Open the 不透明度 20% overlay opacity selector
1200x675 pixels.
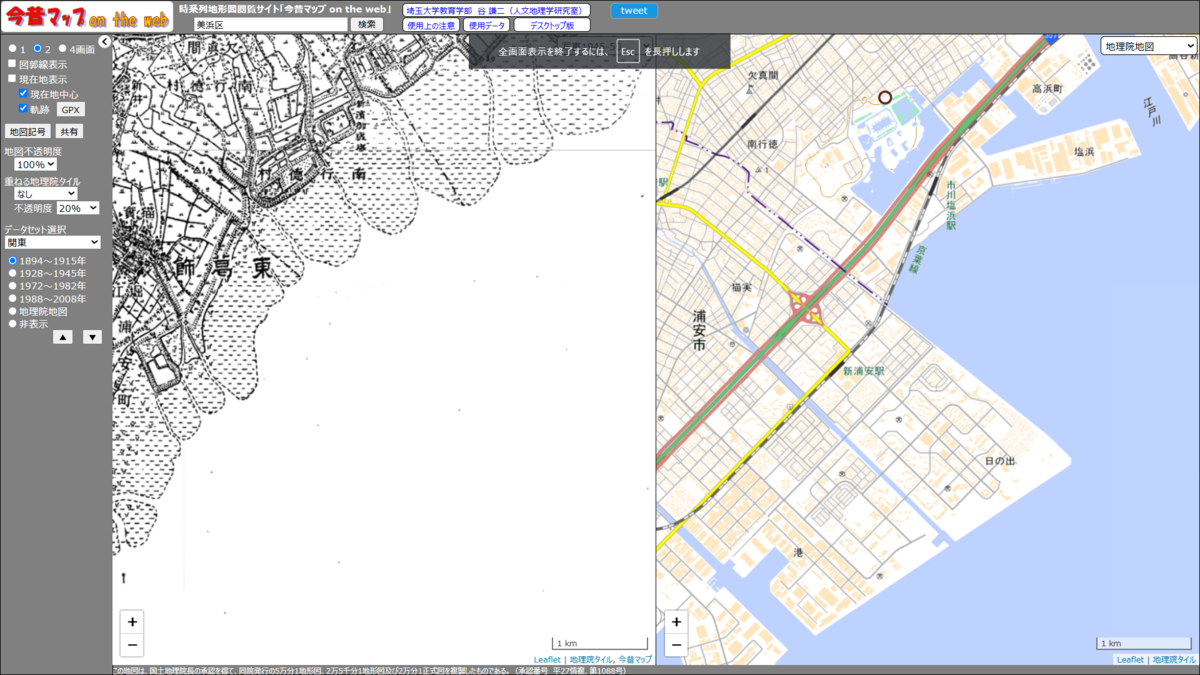tap(77, 208)
